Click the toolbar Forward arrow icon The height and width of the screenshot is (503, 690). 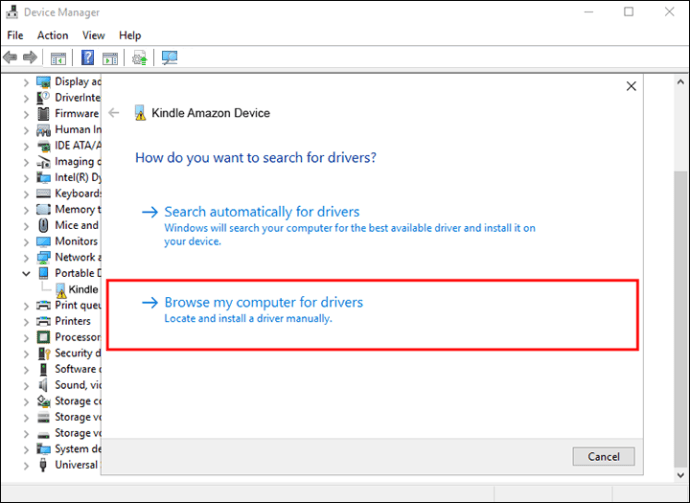pyautogui.click(x=29, y=58)
